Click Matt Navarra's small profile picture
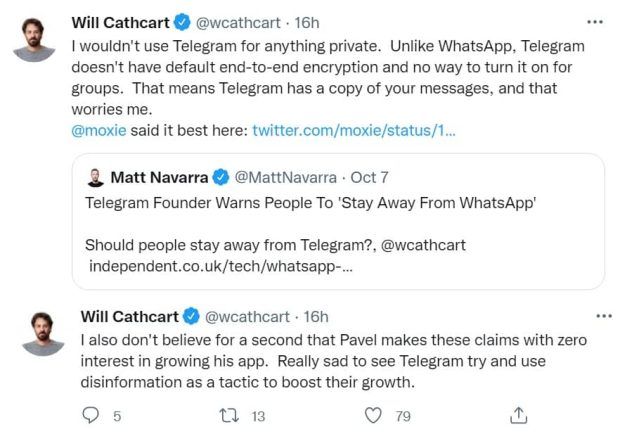Image resolution: width=620 pixels, height=448 pixels. [95, 178]
